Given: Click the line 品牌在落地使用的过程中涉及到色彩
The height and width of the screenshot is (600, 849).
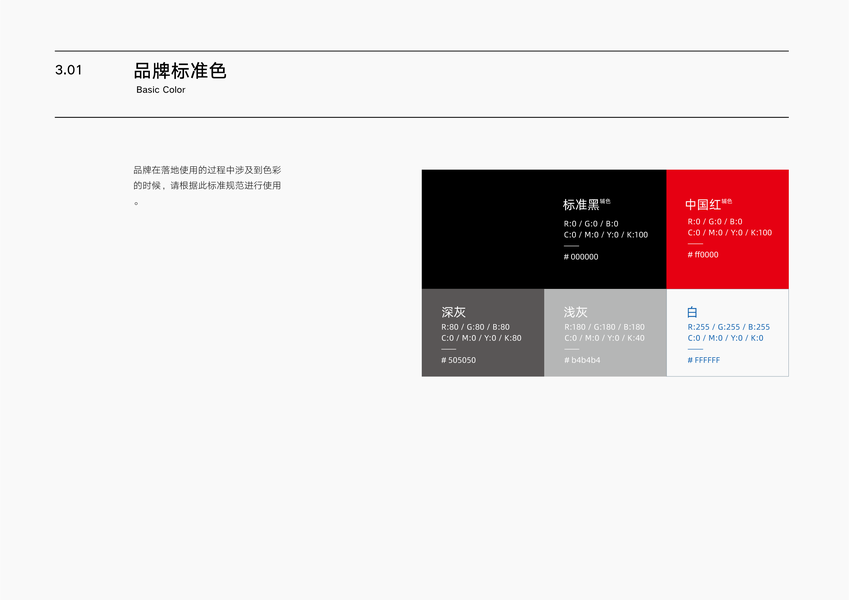Looking at the screenshot, I should (207, 170).
